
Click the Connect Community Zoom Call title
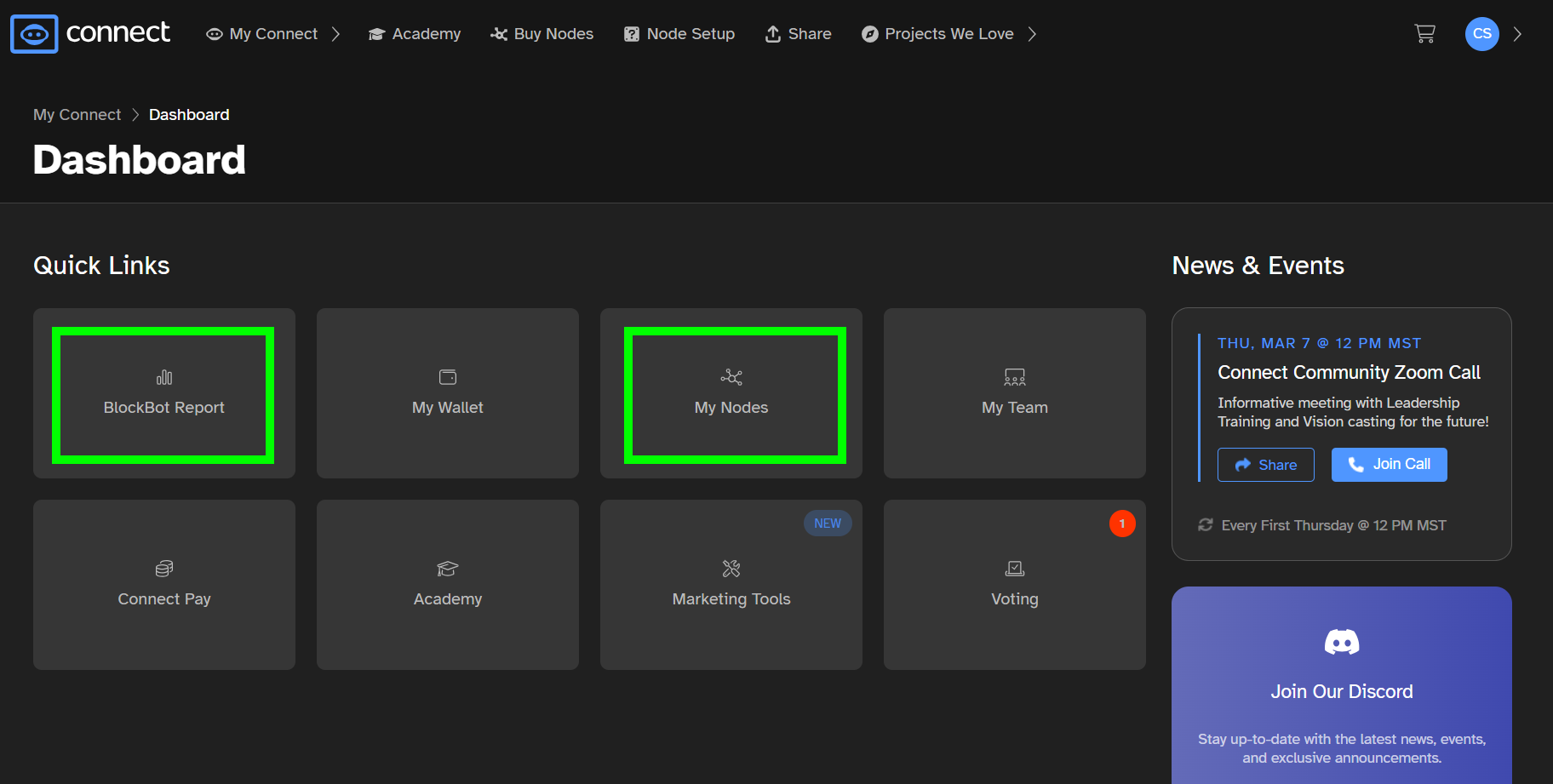pos(1349,373)
